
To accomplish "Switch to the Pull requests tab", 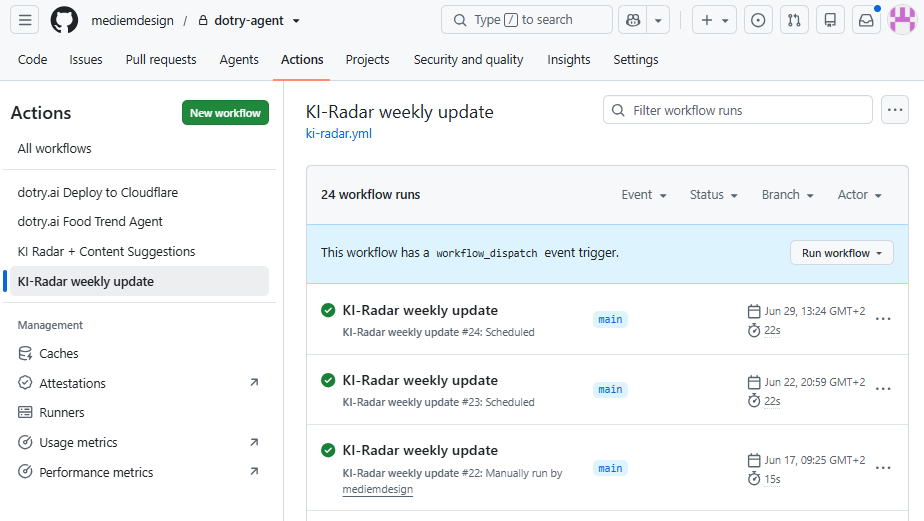I will 161,60.
